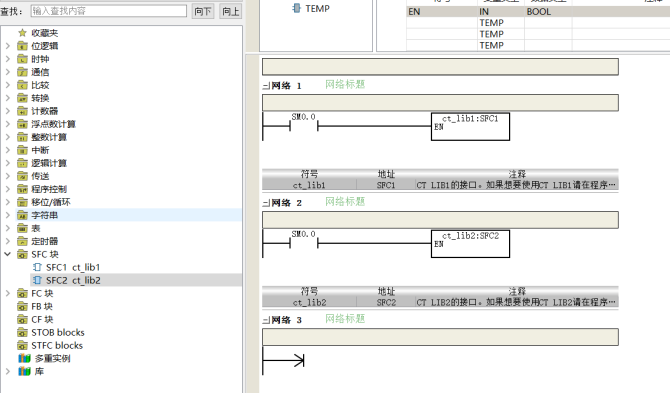Image resolution: width=671 pixels, height=394 pixels.
Task: Click the 向上 search button
Action: pos(231,11)
